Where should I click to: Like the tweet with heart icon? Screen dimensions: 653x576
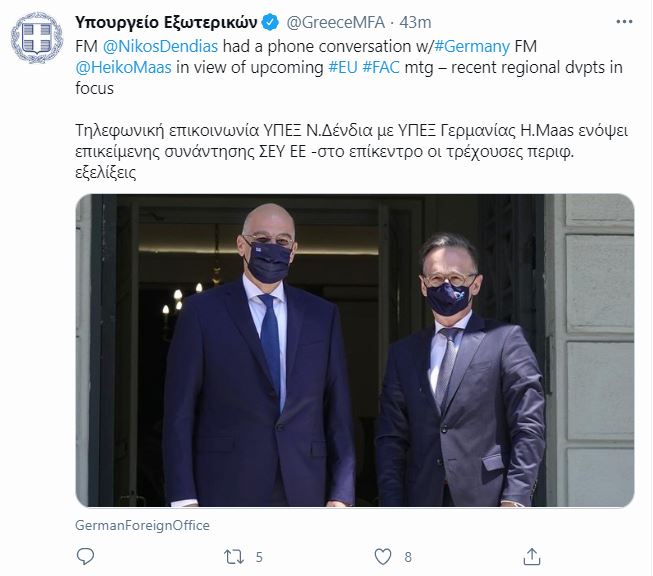point(383,557)
